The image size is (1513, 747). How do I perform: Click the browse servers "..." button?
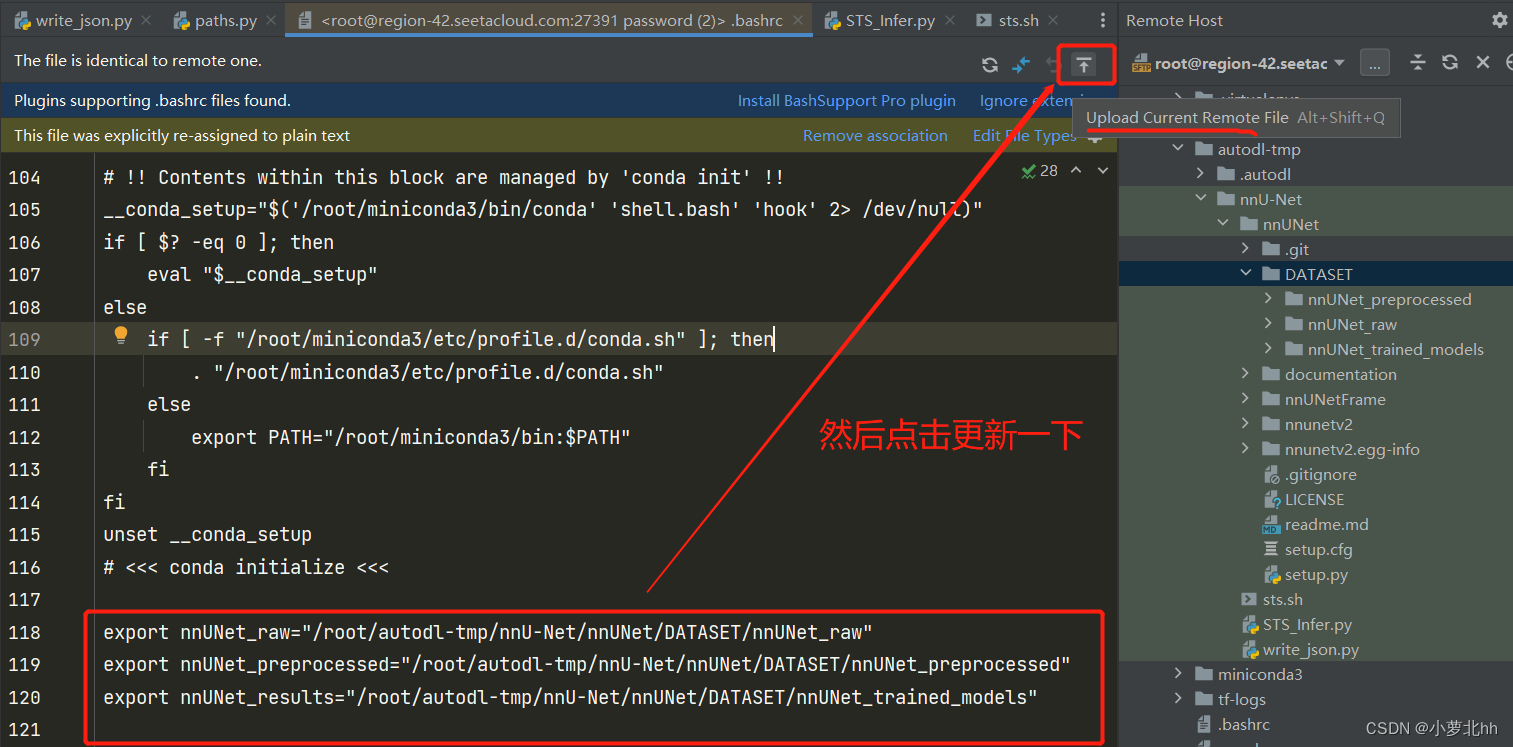1374,63
